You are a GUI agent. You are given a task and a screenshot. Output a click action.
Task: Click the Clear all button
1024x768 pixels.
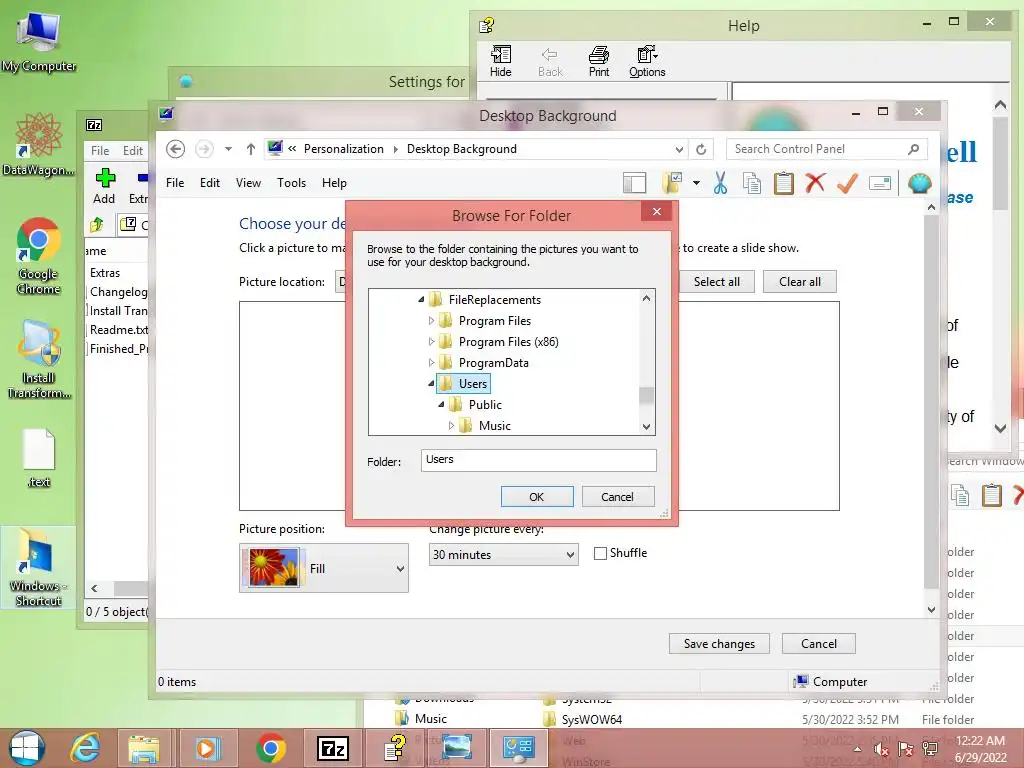[x=800, y=281]
